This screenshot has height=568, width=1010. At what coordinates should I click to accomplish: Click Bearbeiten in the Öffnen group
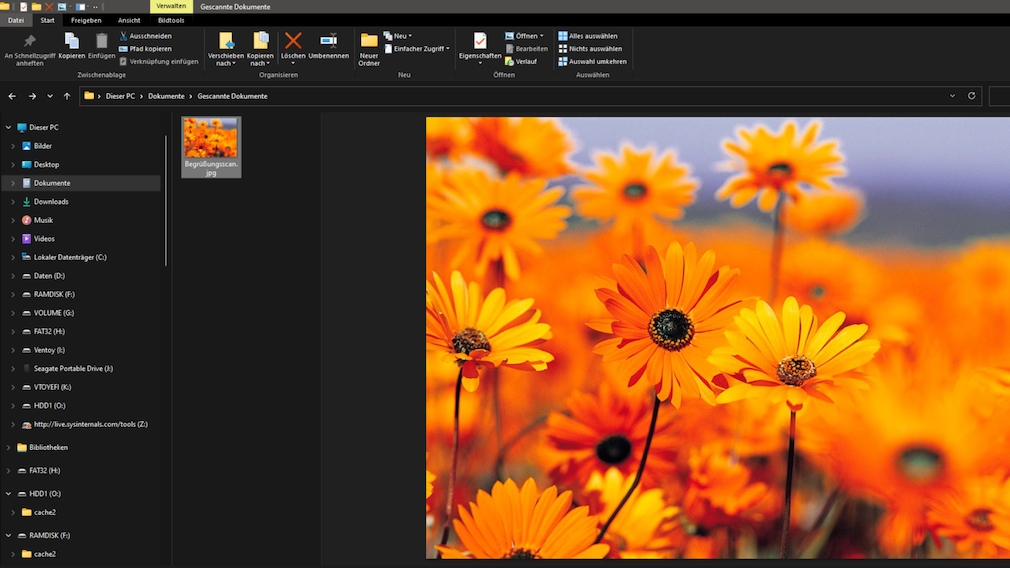[526, 49]
